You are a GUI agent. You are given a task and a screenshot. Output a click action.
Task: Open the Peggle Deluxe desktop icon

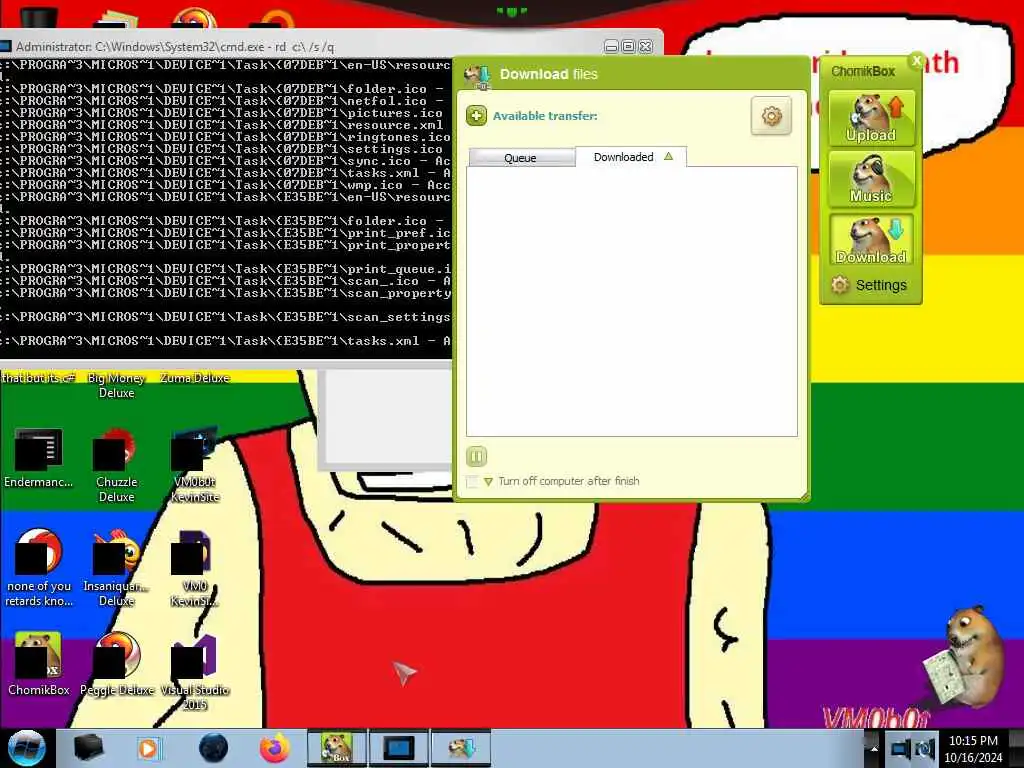point(117,664)
